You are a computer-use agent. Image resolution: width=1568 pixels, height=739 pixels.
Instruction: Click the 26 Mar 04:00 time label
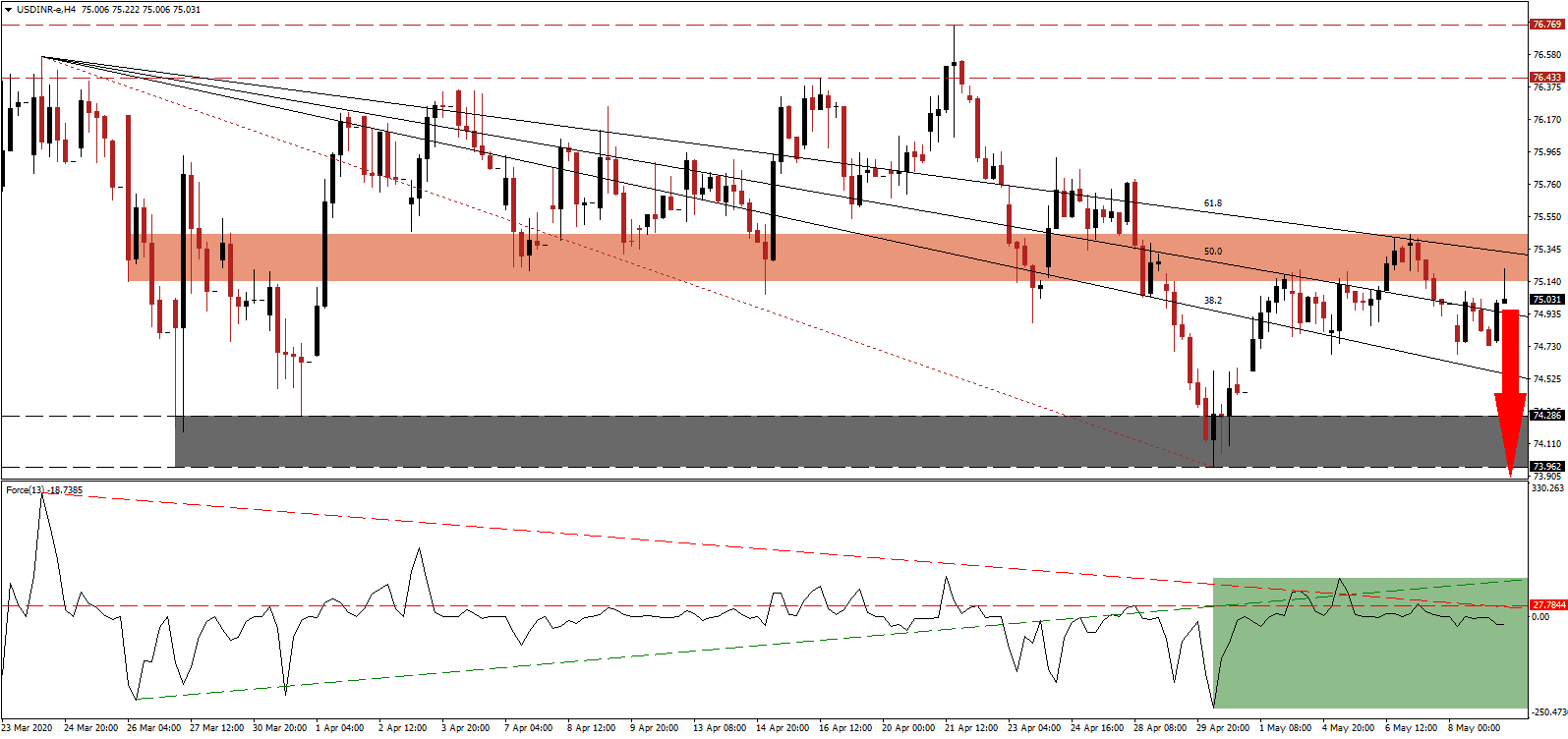[x=153, y=728]
